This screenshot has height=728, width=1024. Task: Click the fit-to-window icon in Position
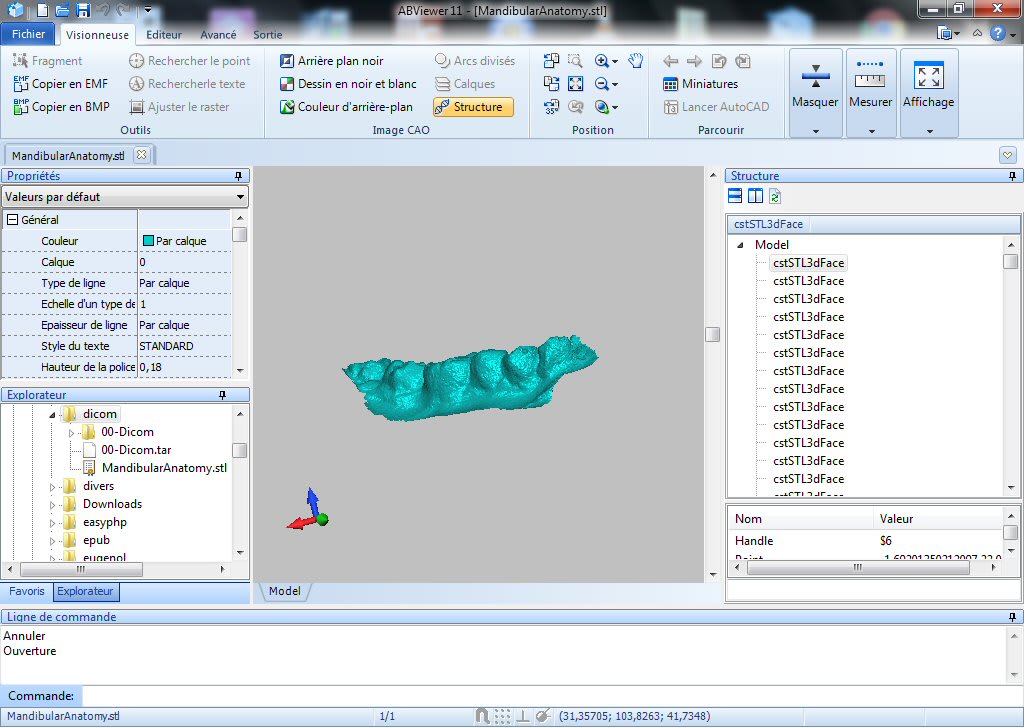pos(576,84)
